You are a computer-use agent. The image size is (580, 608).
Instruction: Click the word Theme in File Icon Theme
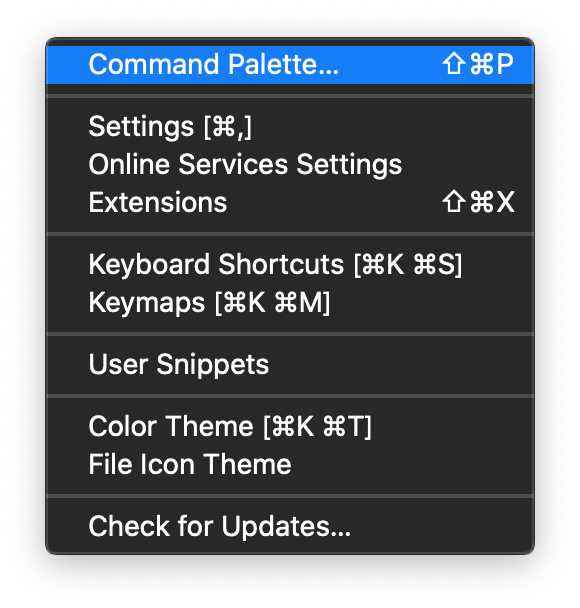click(x=247, y=464)
